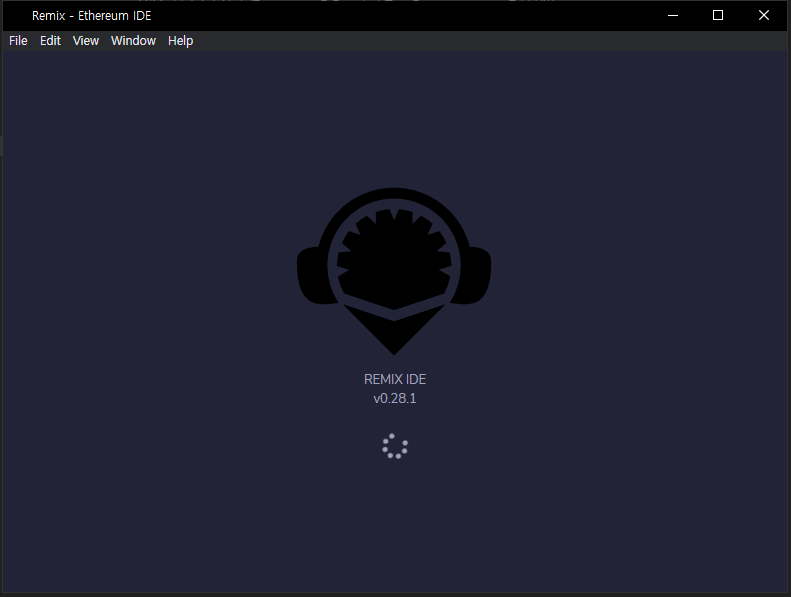Image resolution: width=791 pixels, height=597 pixels.
Task: Maximize the Remix window
Action: 718,16
